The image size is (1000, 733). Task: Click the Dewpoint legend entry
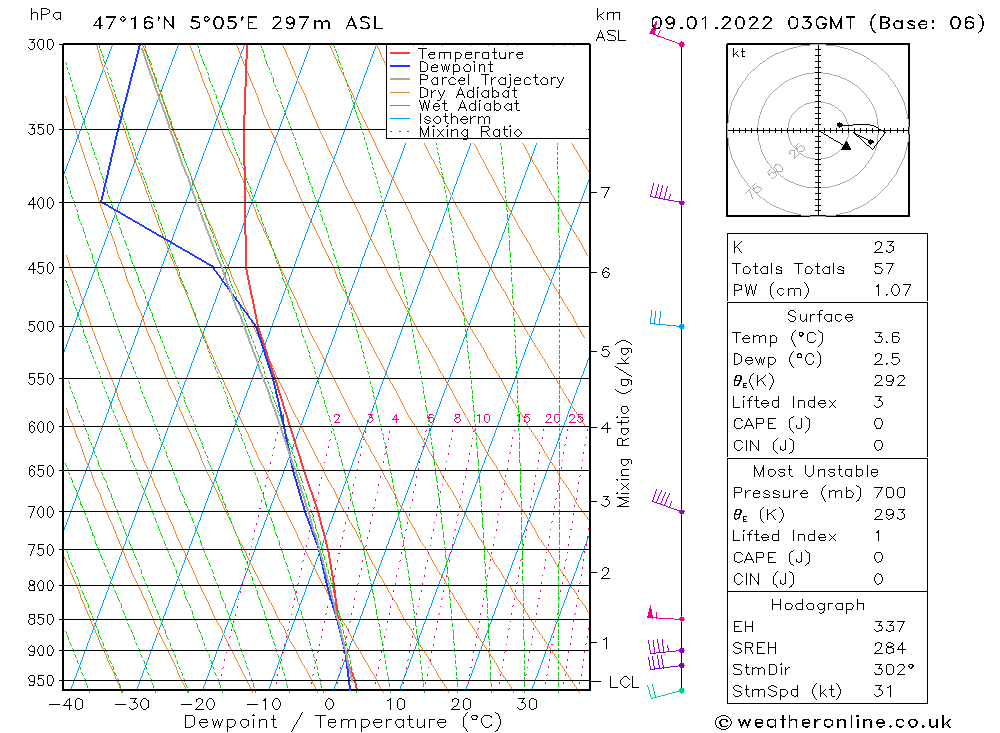tap(441, 66)
